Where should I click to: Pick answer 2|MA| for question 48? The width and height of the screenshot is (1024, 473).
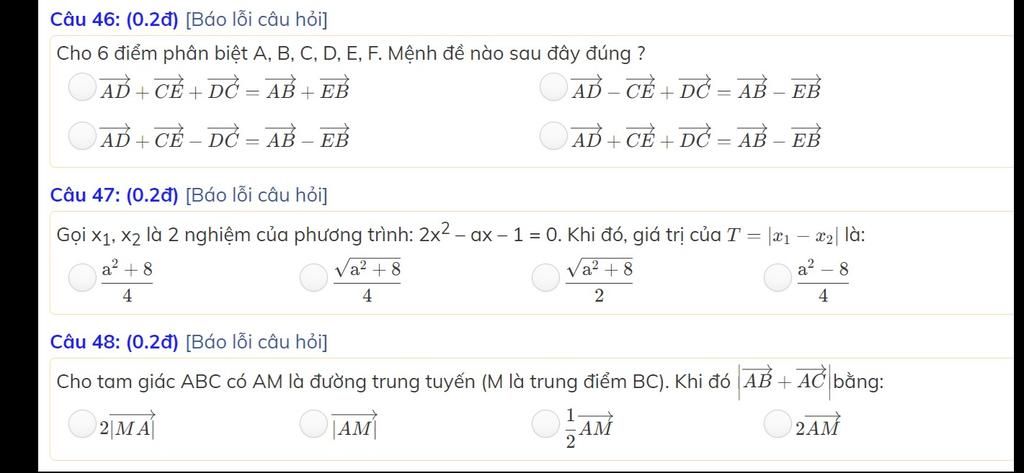(x=82, y=423)
